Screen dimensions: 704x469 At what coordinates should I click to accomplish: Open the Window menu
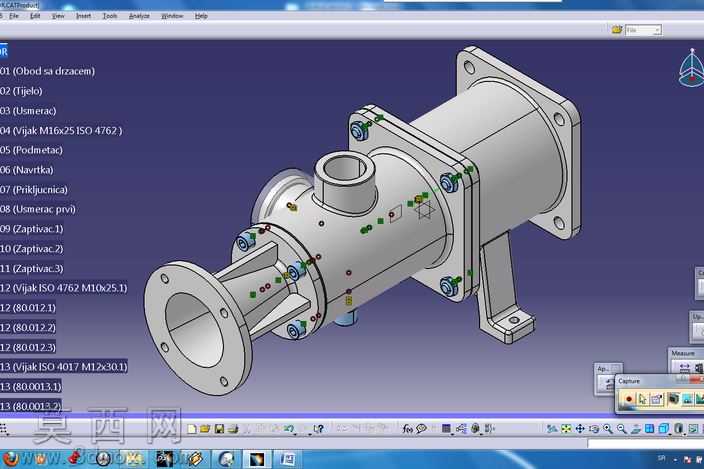point(172,16)
